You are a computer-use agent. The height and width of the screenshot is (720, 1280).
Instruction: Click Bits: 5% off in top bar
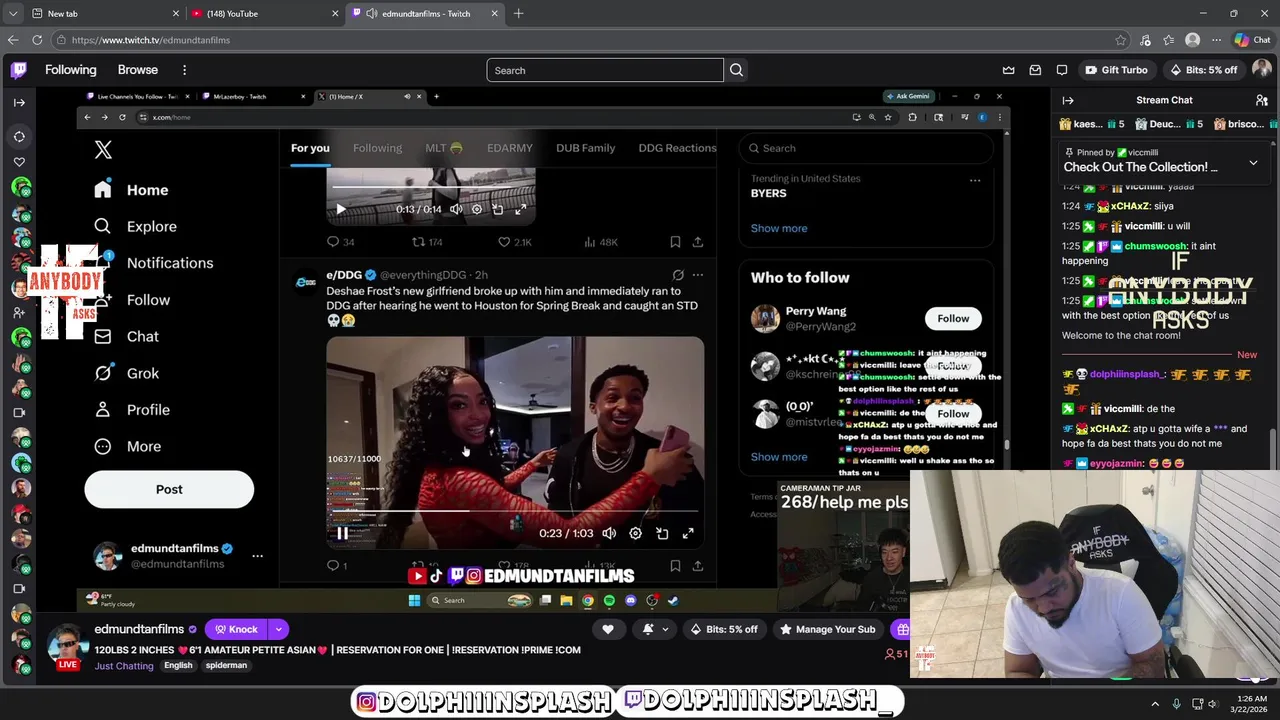[1204, 70]
